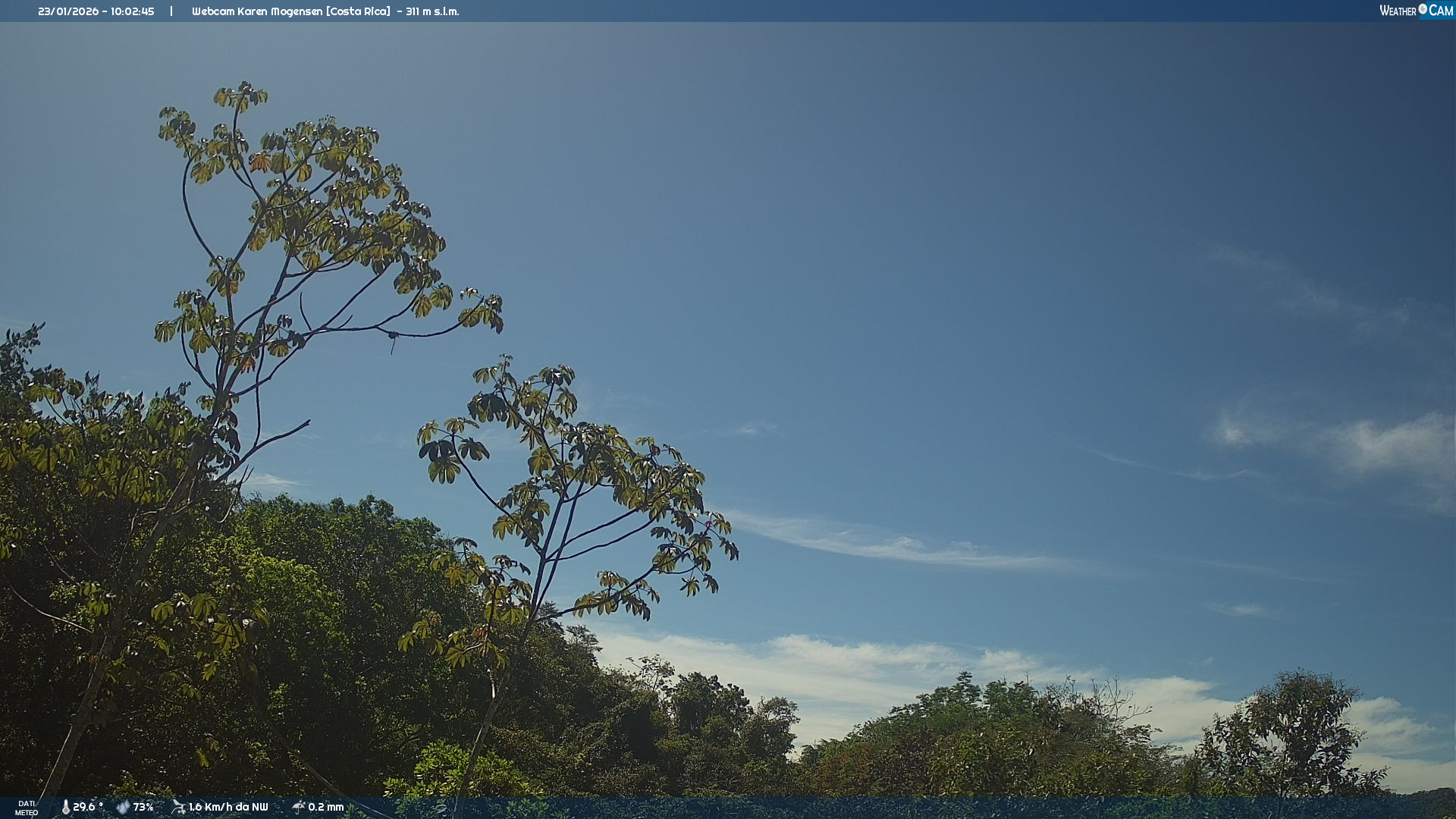Click the DATI METEO label
1456x819 pixels.
27,808
